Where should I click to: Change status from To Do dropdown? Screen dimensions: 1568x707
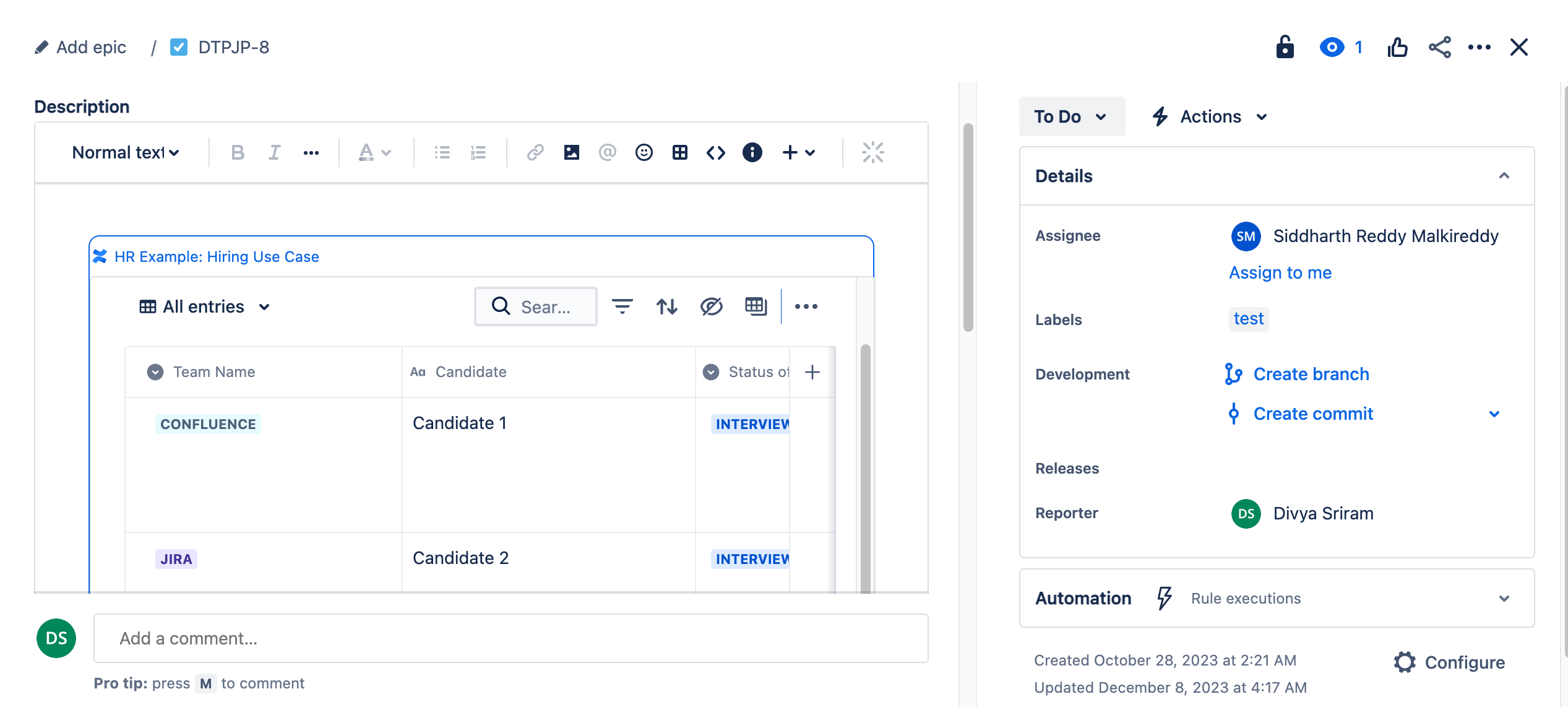1072,116
